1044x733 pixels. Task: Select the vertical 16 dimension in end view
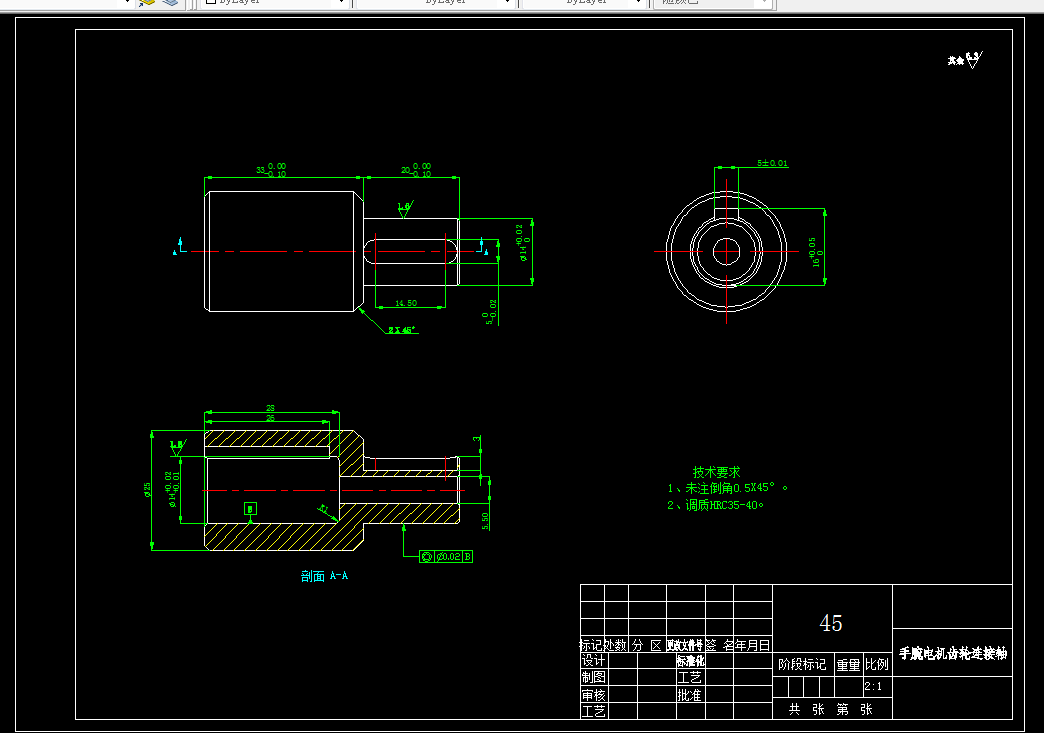coord(816,252)
